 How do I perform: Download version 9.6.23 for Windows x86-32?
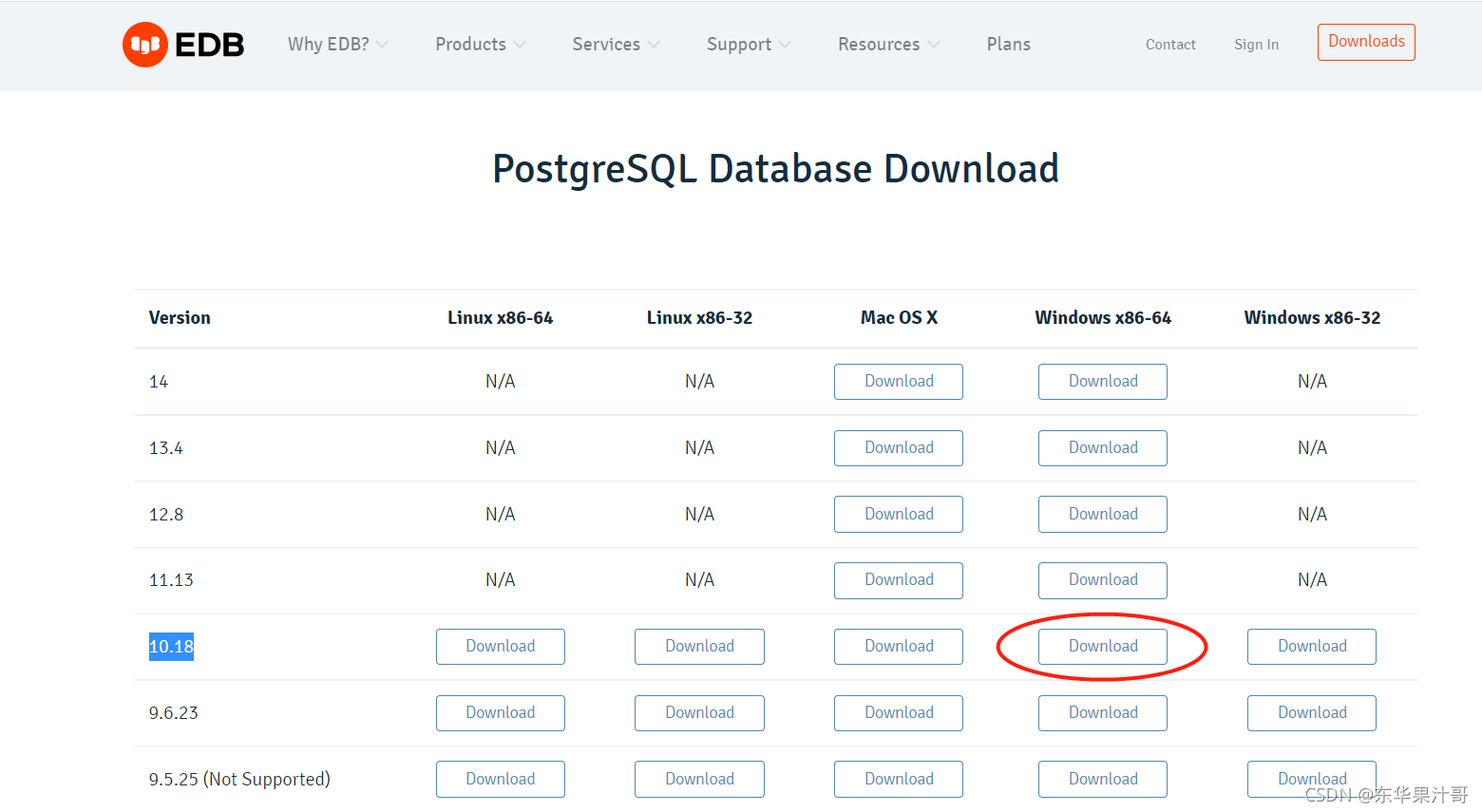tap(1311, 712)
